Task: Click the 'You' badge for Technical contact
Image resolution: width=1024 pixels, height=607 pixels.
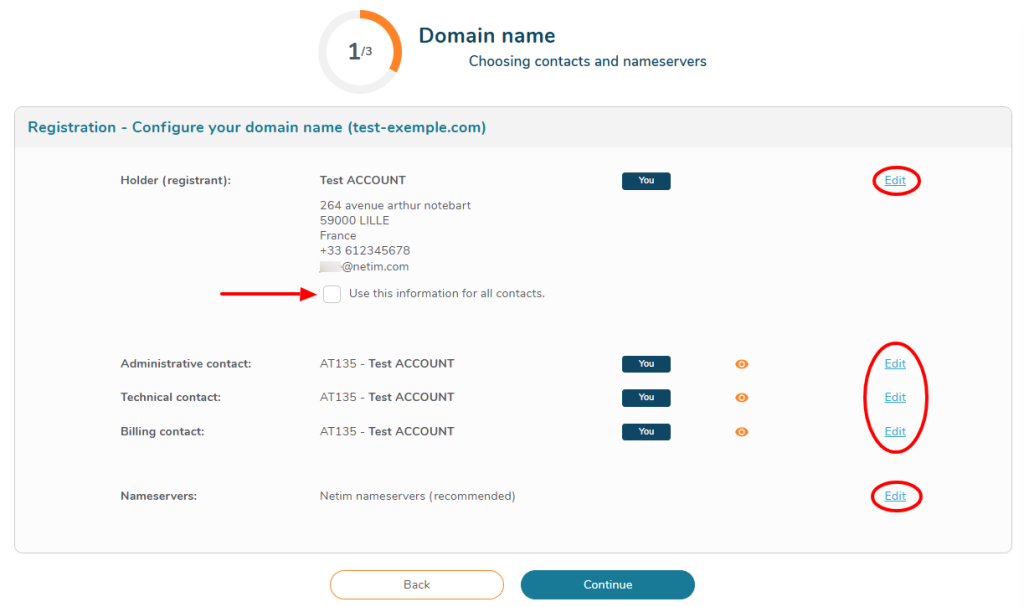Action: coord(646,398)
